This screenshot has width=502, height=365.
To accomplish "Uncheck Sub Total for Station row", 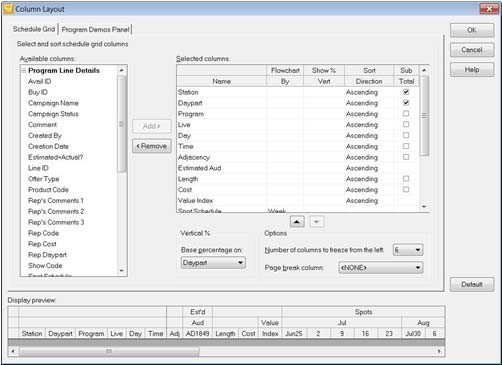I will pyautogui.click(x=406, y=92).
